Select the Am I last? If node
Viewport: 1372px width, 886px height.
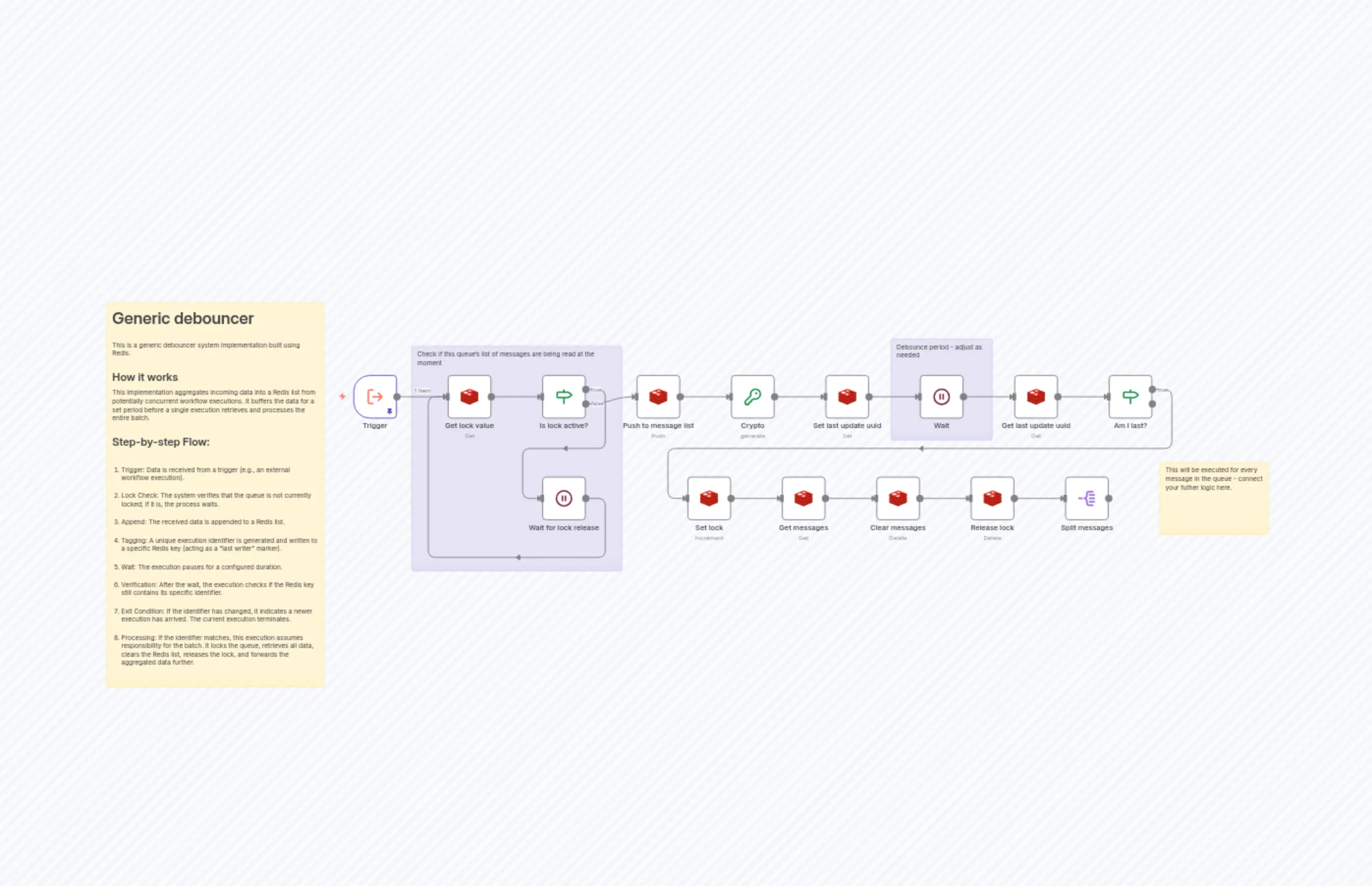(x=1130, y=397)
